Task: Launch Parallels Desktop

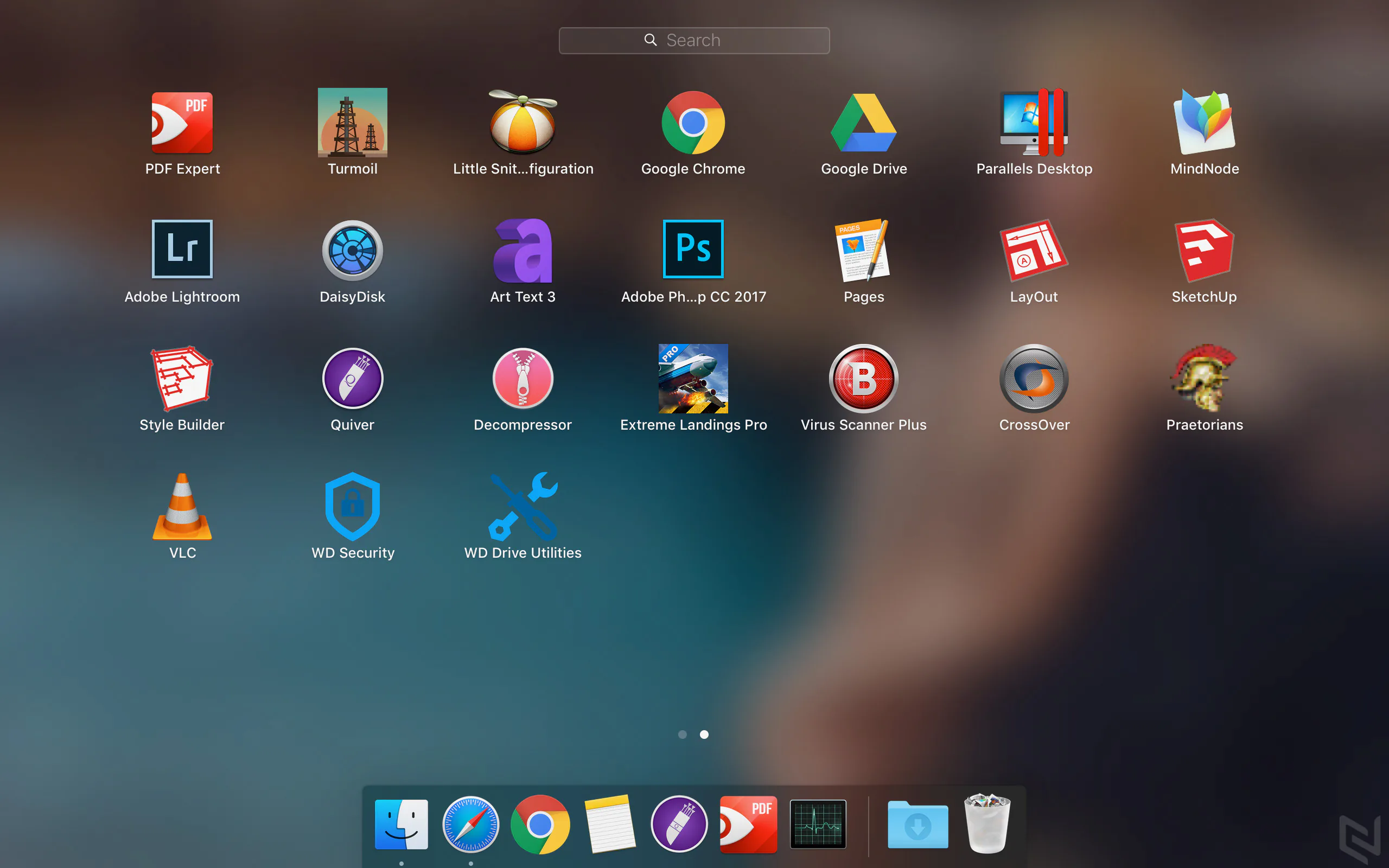Action: 1034,122
